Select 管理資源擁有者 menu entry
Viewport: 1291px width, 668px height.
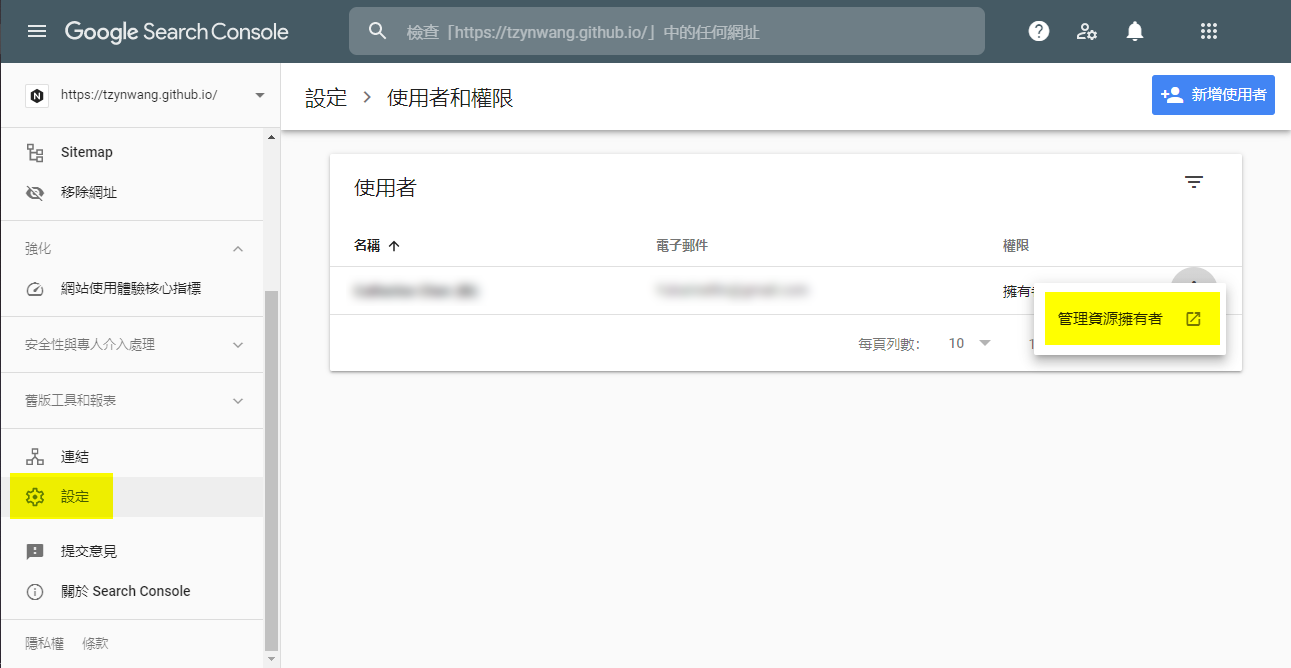(1130, 319)
